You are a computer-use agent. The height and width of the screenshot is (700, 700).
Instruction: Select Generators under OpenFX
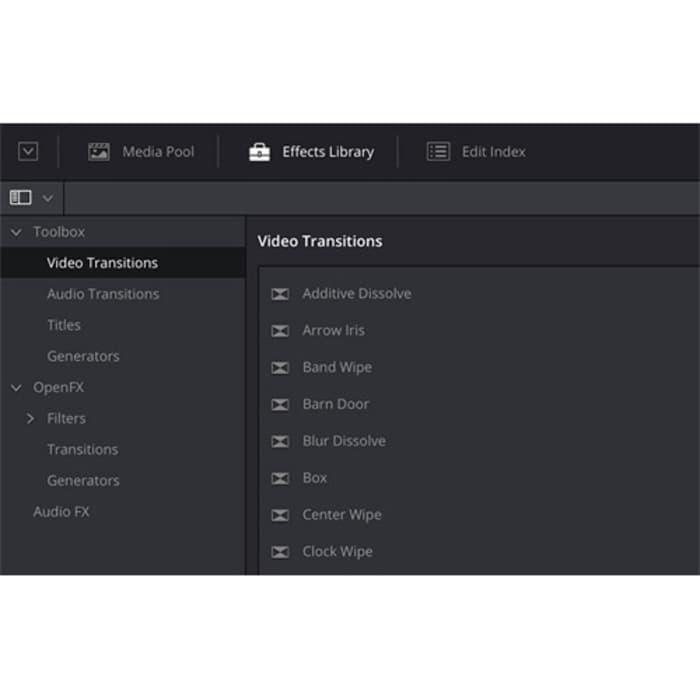[83, 480]
